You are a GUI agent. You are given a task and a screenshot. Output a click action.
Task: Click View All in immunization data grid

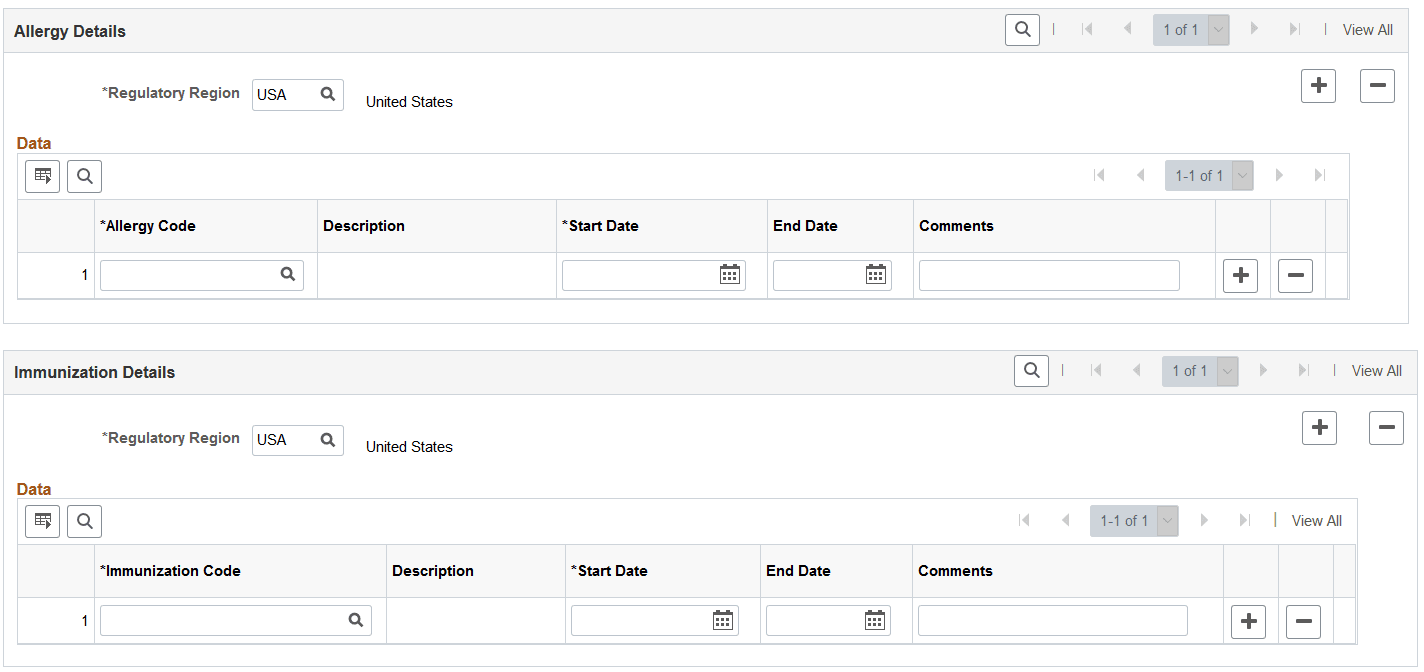tap(1316, 521)
